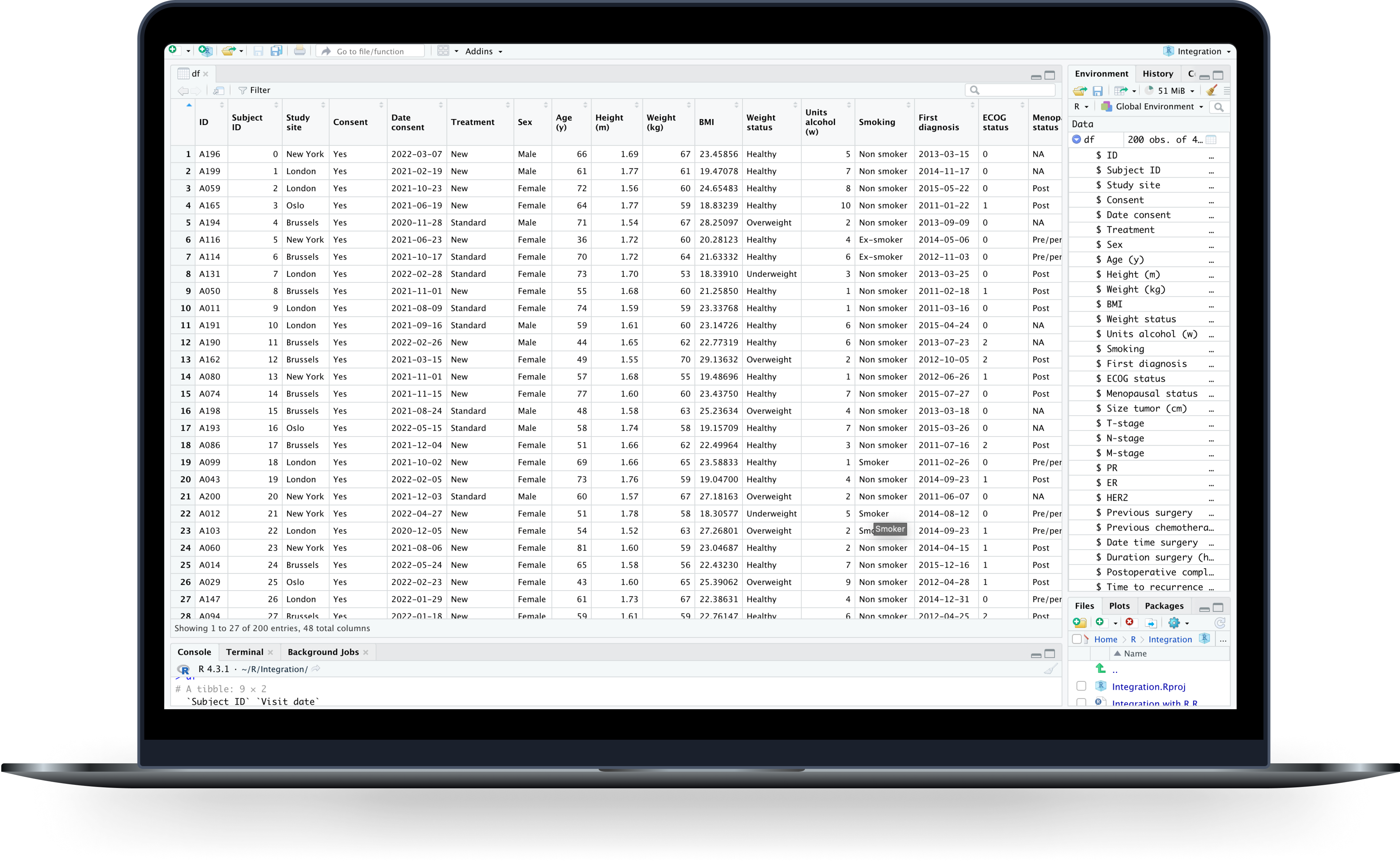This screenshot has width=1400, height=865.
Task: Open the Integration.Rproj file link
Action: (1148, 687)
